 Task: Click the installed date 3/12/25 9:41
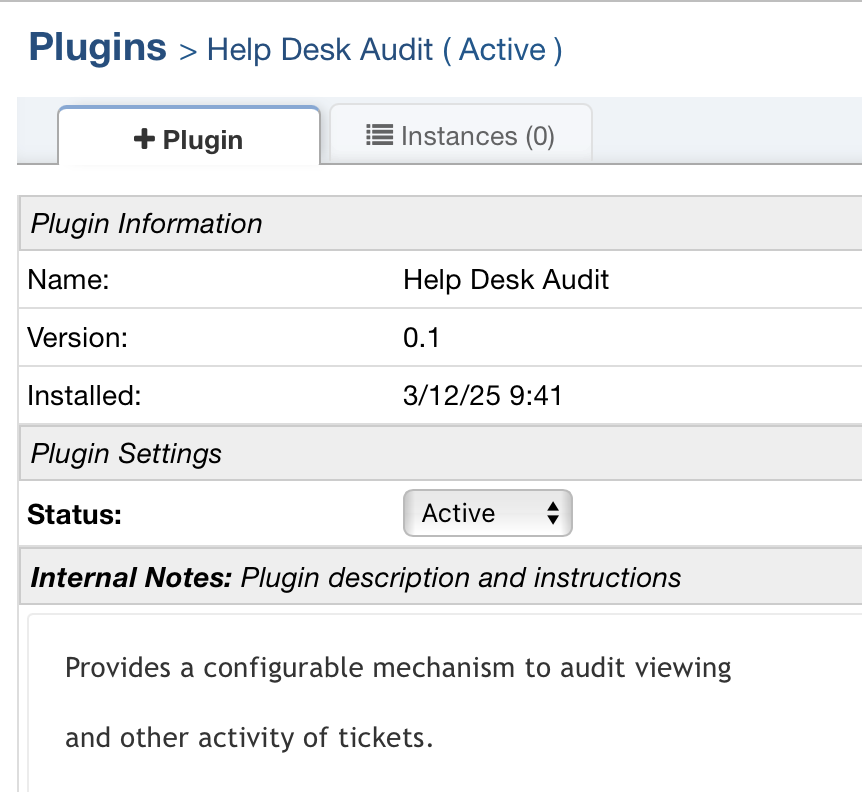click(x=482, y=395)
